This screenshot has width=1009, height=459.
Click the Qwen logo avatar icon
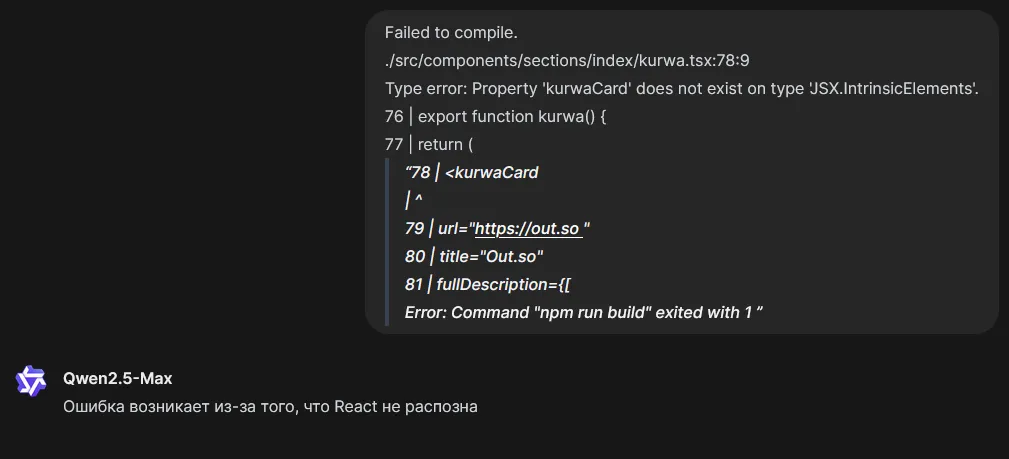click(x=31, y=380)
